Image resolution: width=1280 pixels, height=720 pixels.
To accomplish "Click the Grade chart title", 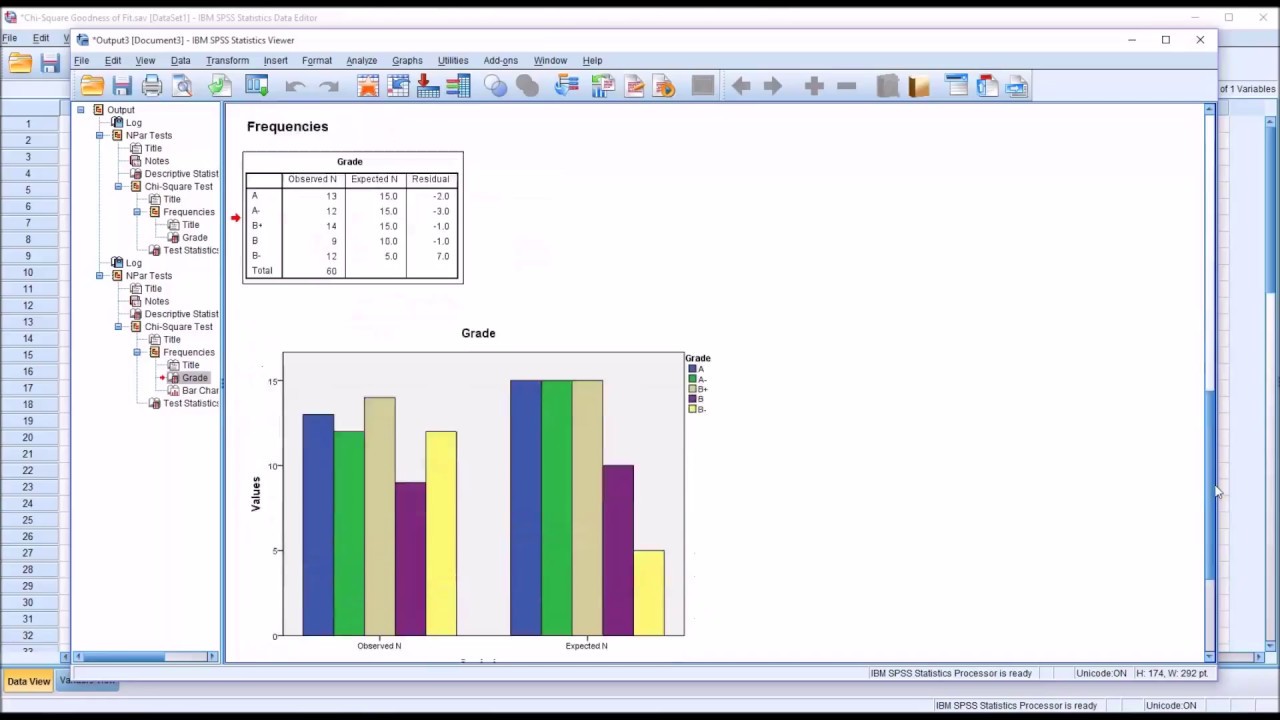I will [478, 333].
